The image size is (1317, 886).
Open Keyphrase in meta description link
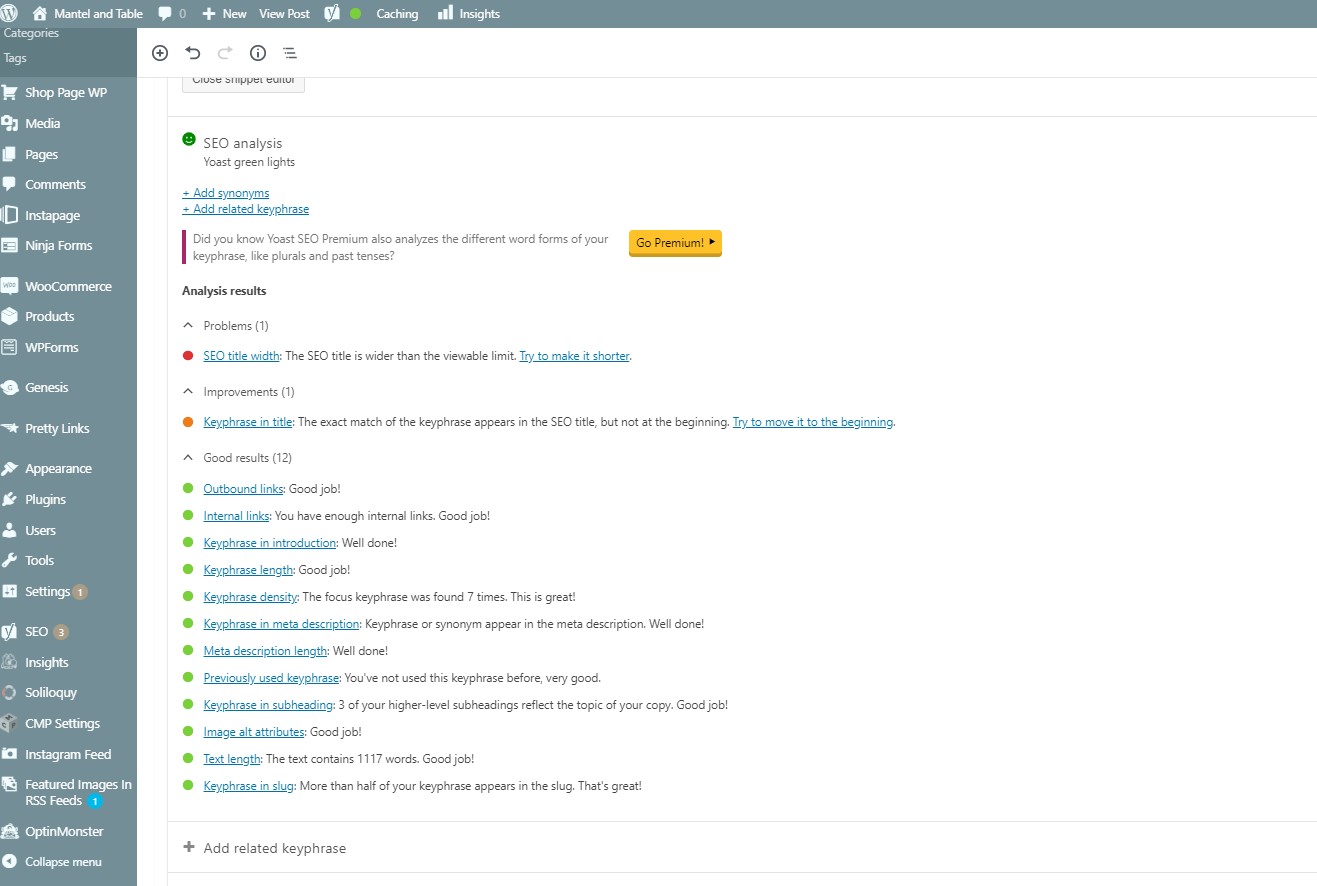click(281, 624)
